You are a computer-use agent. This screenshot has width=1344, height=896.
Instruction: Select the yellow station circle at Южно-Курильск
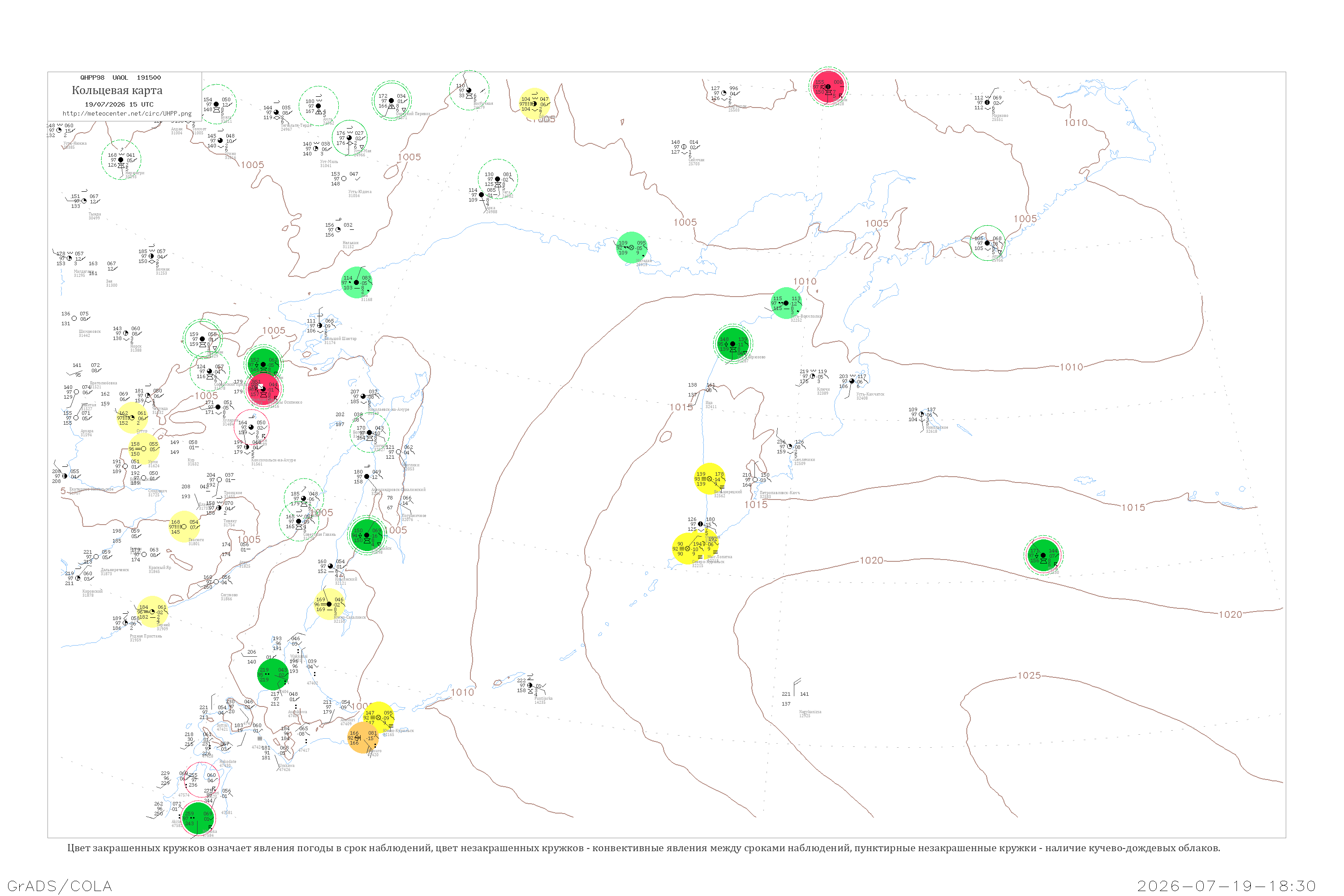click(378, 718)
